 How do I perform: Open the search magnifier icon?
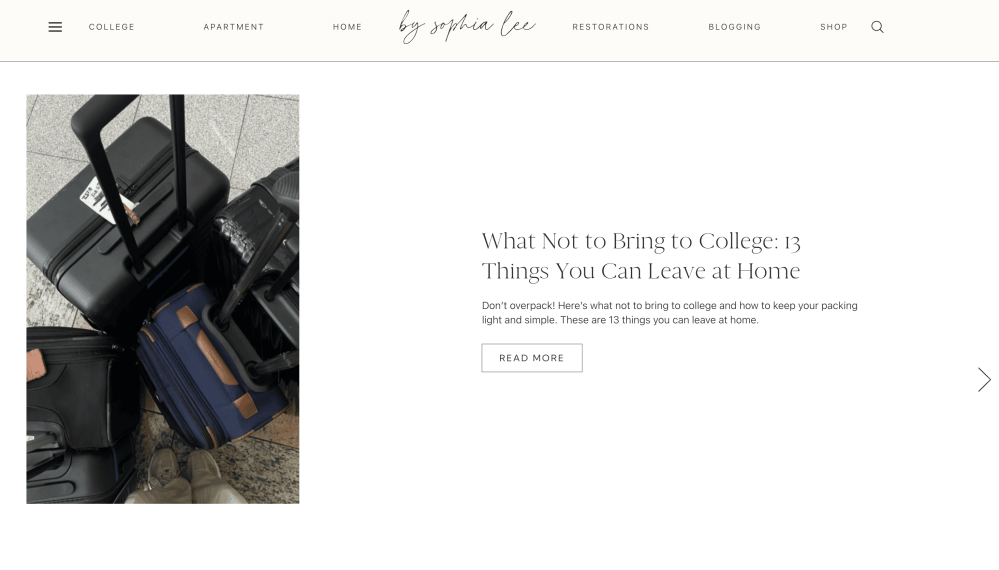pos(877,27)
